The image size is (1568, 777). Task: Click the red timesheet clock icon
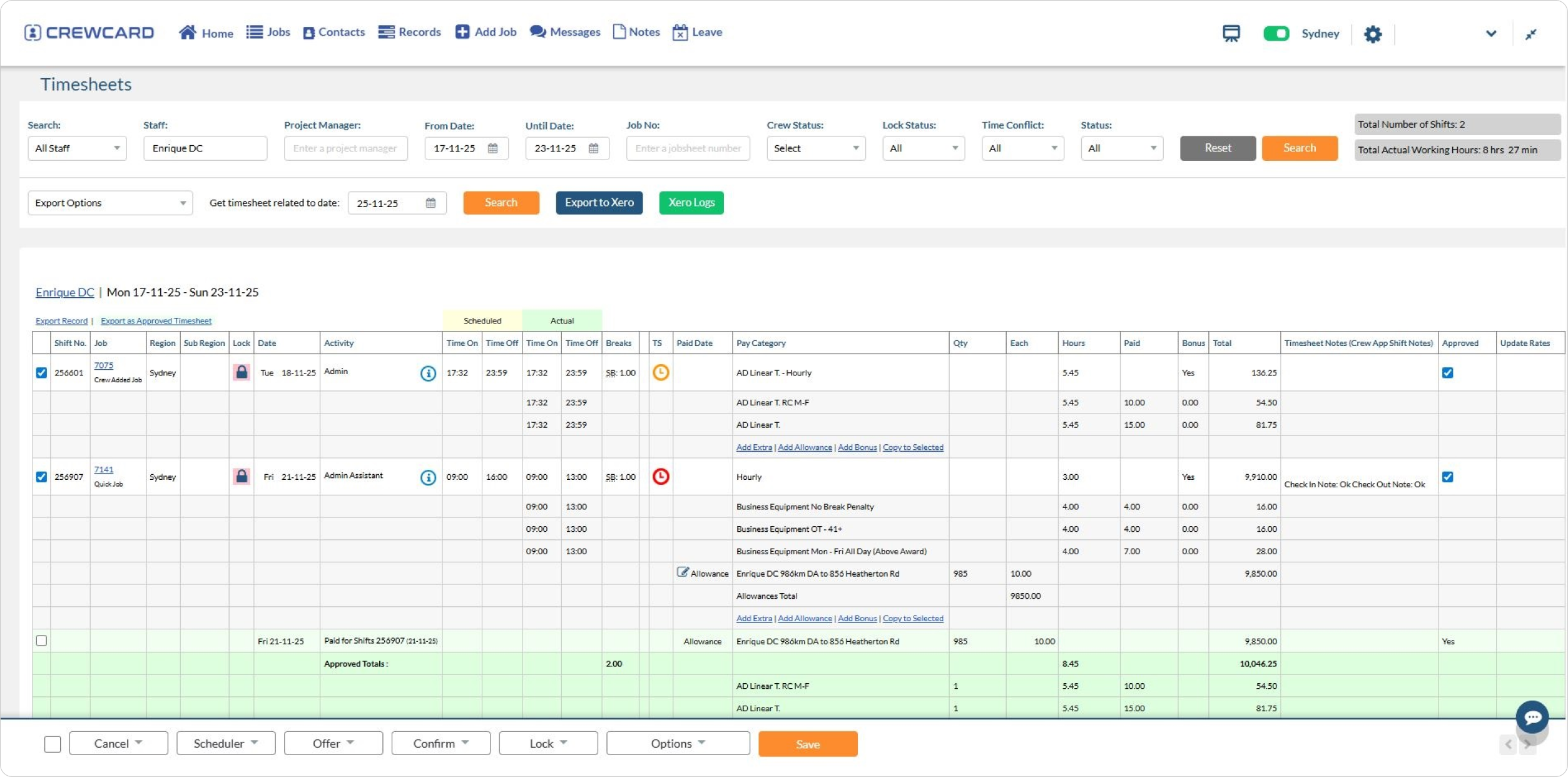(660, 477)
